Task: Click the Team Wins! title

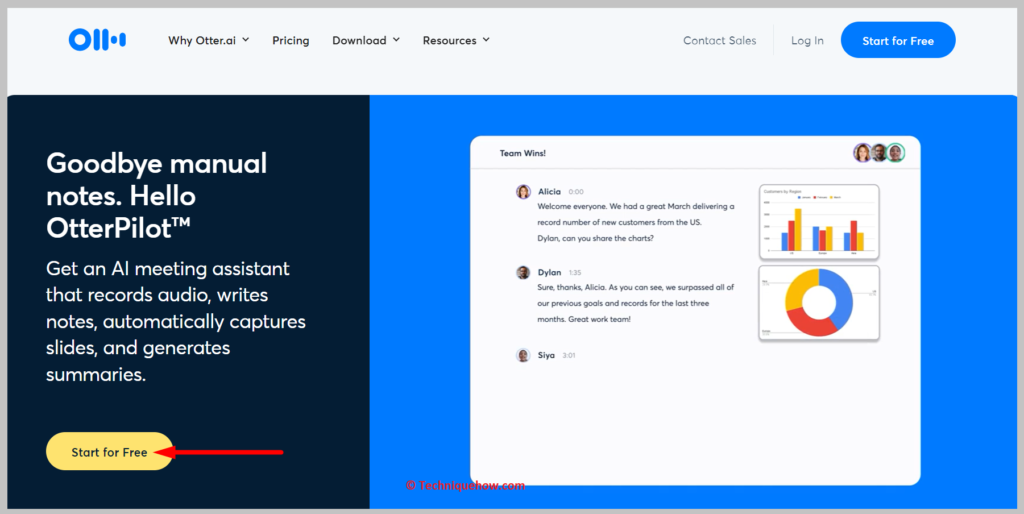Action: click(522, 153)
